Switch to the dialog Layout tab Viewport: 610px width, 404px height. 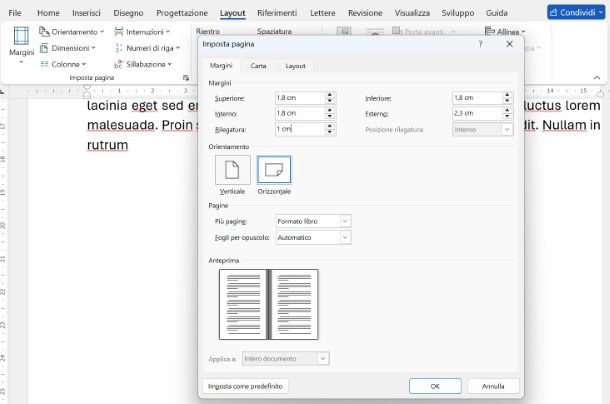click(x=295, y=65)
